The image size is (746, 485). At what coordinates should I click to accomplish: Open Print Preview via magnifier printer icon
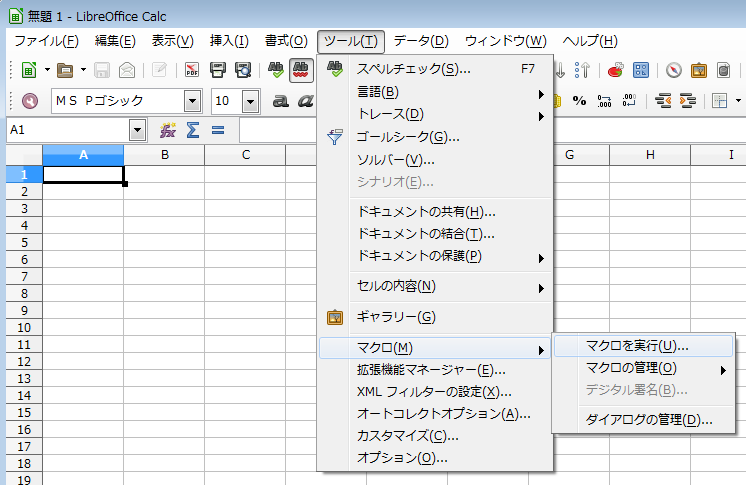pos(243,70)
